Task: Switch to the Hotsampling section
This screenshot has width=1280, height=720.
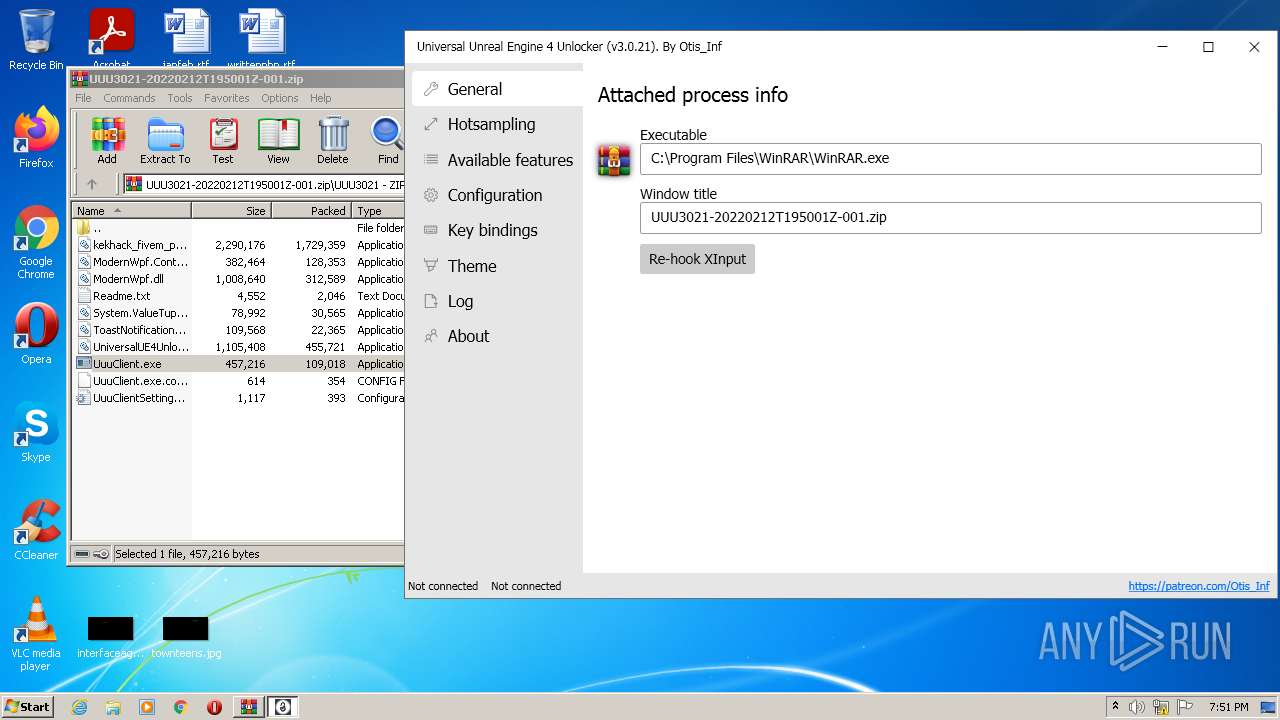Action: (497, 124)
